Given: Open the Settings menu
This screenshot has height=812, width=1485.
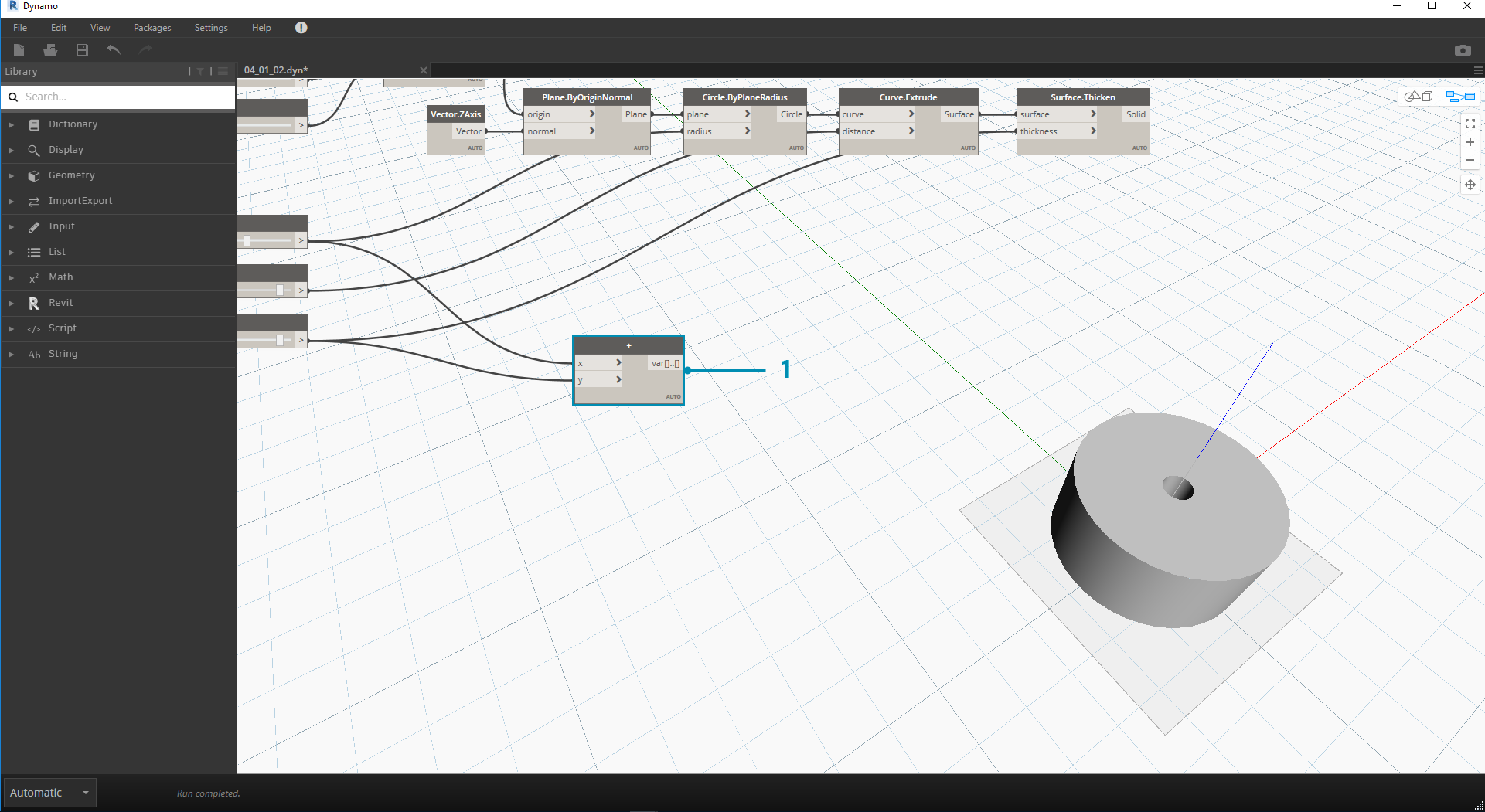Looking at the screenshot, I should click(211, 28).
